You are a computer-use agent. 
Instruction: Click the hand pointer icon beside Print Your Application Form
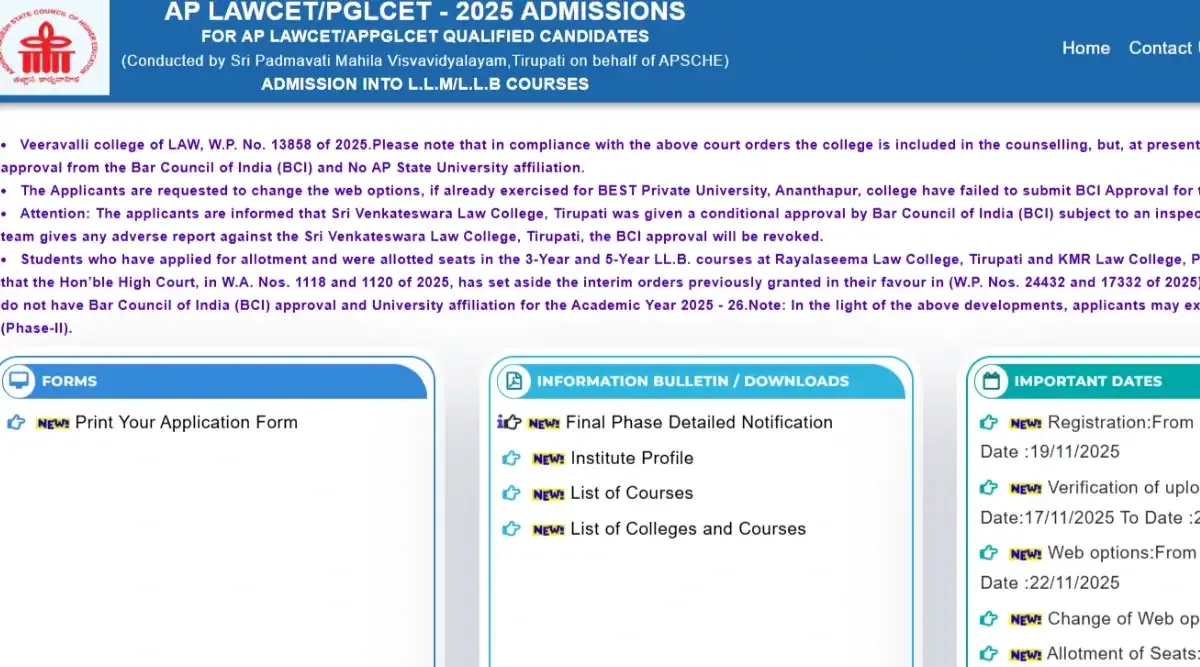pos(16,422)
